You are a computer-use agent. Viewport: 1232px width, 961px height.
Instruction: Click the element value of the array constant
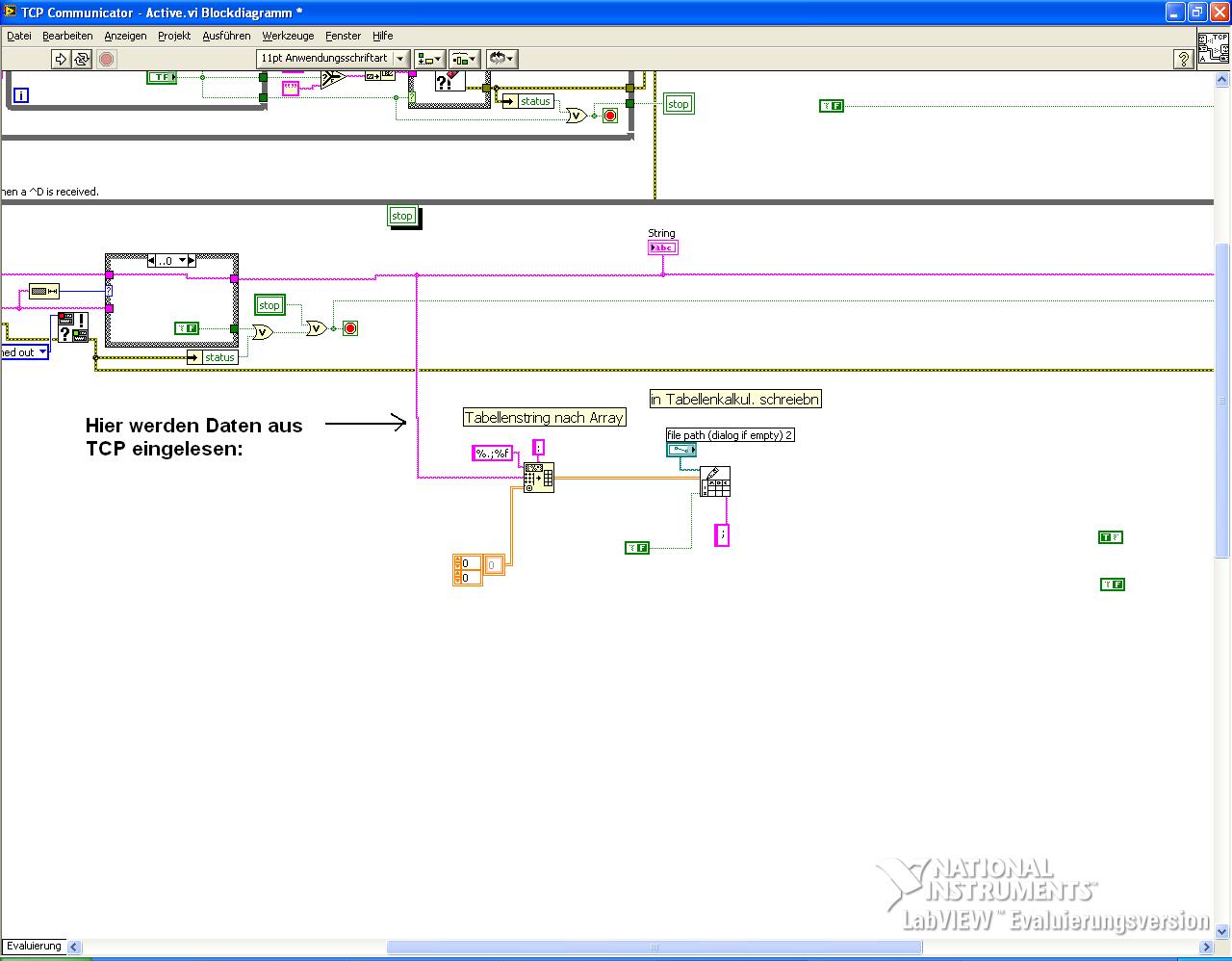(494, 564)
